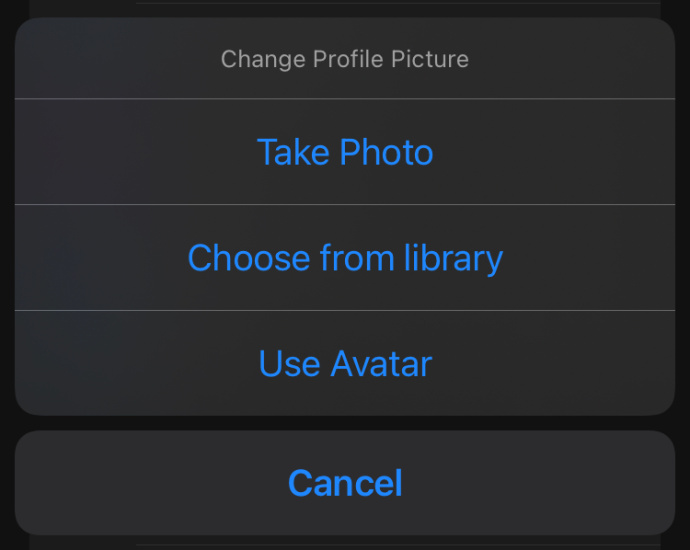Click the Change Profile Picture title

tap(345, 59)
